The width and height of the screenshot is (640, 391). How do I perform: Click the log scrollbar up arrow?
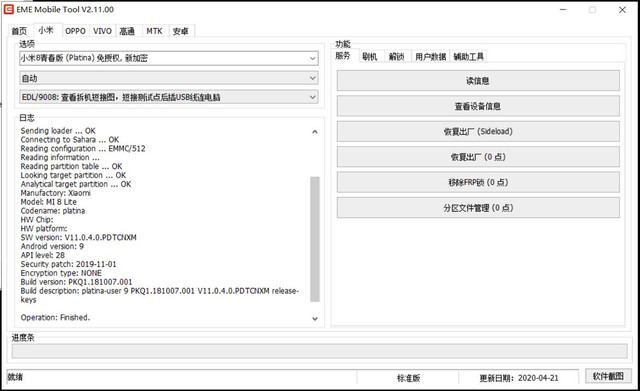(315, 131)
